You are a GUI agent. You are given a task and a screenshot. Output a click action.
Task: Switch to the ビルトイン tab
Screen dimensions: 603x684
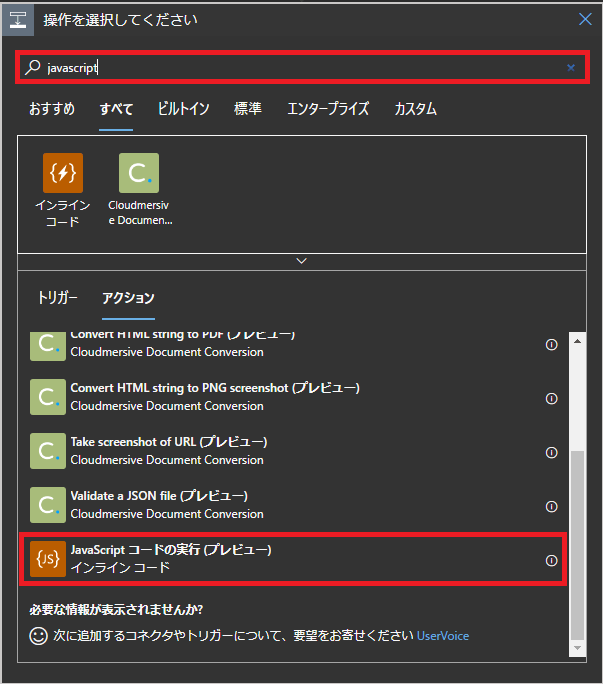tap(184, 109)
